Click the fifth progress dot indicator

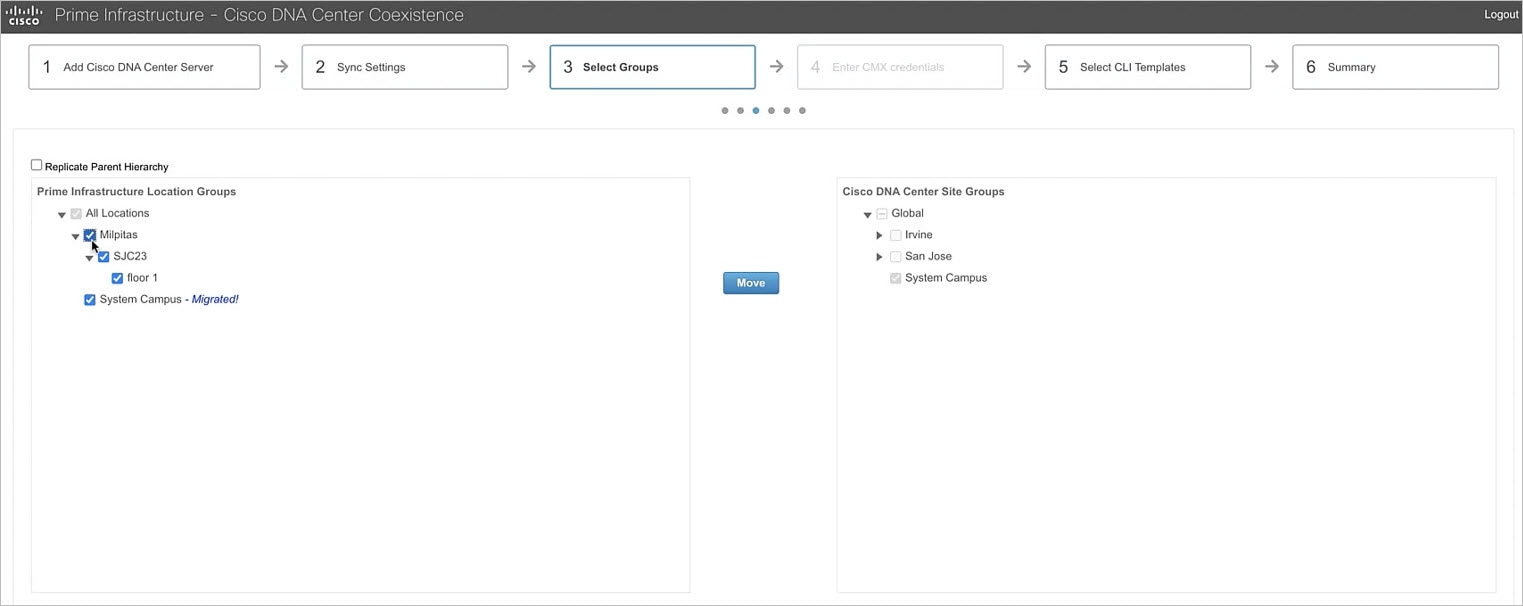tap(787, 111)
